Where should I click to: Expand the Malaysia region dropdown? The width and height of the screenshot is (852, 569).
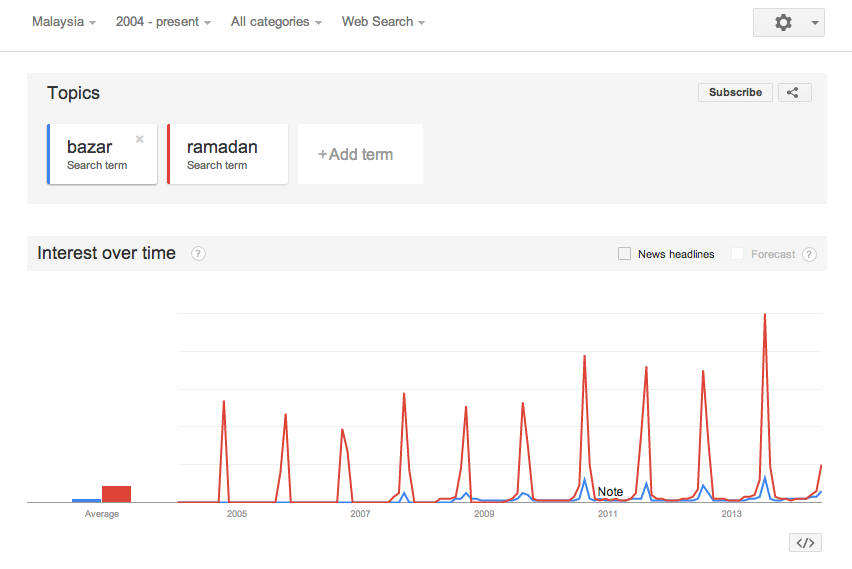[x=64, y=22]
